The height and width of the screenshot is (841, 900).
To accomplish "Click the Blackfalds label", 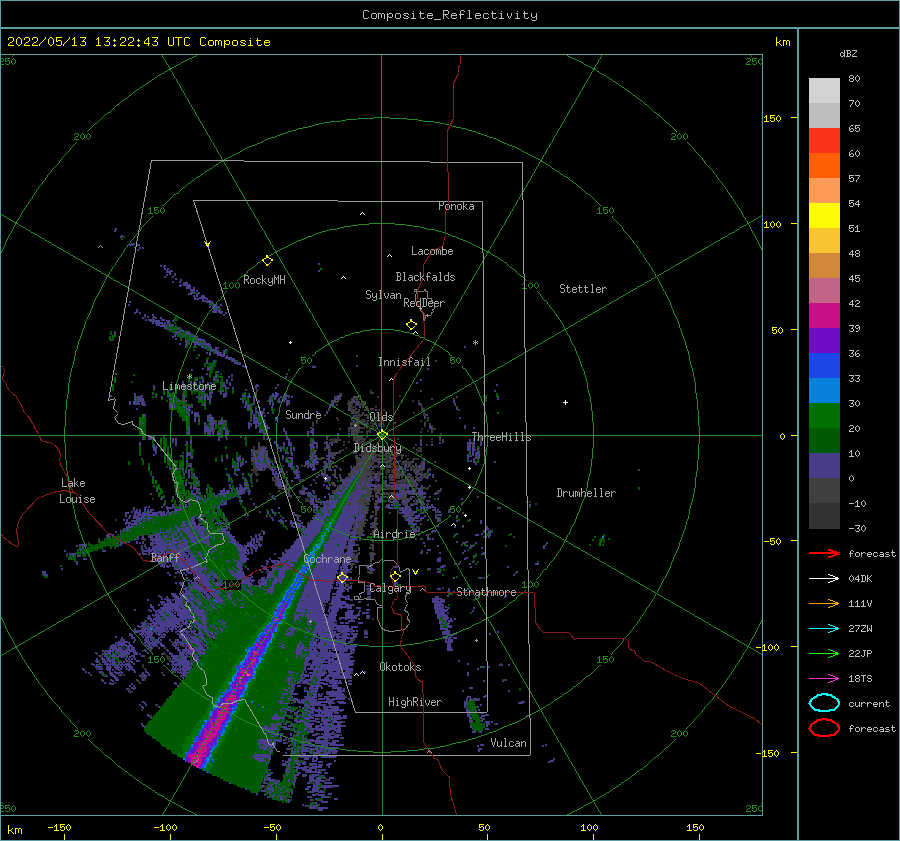I will tap(425, 277).
